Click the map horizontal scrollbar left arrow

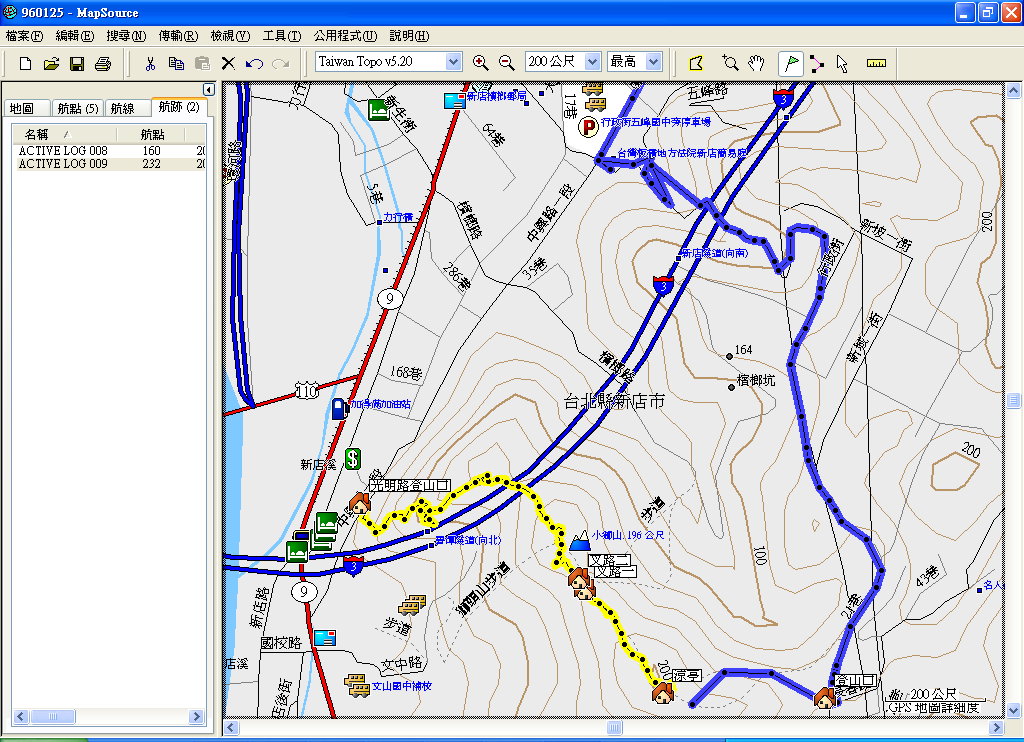coord(231,727)
